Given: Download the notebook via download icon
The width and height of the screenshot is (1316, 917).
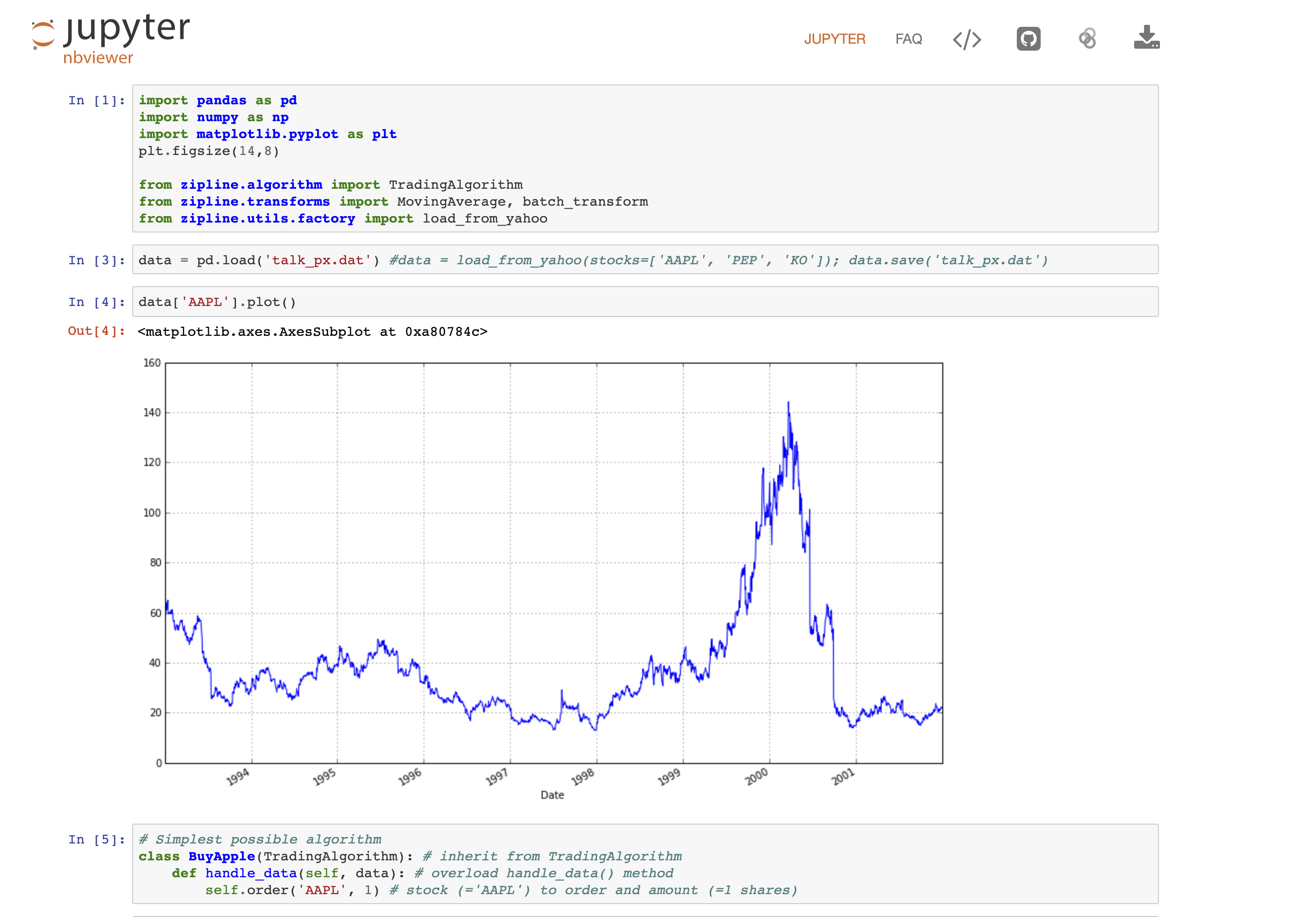Looking at the screenshot, I should tap(1147, 38).
